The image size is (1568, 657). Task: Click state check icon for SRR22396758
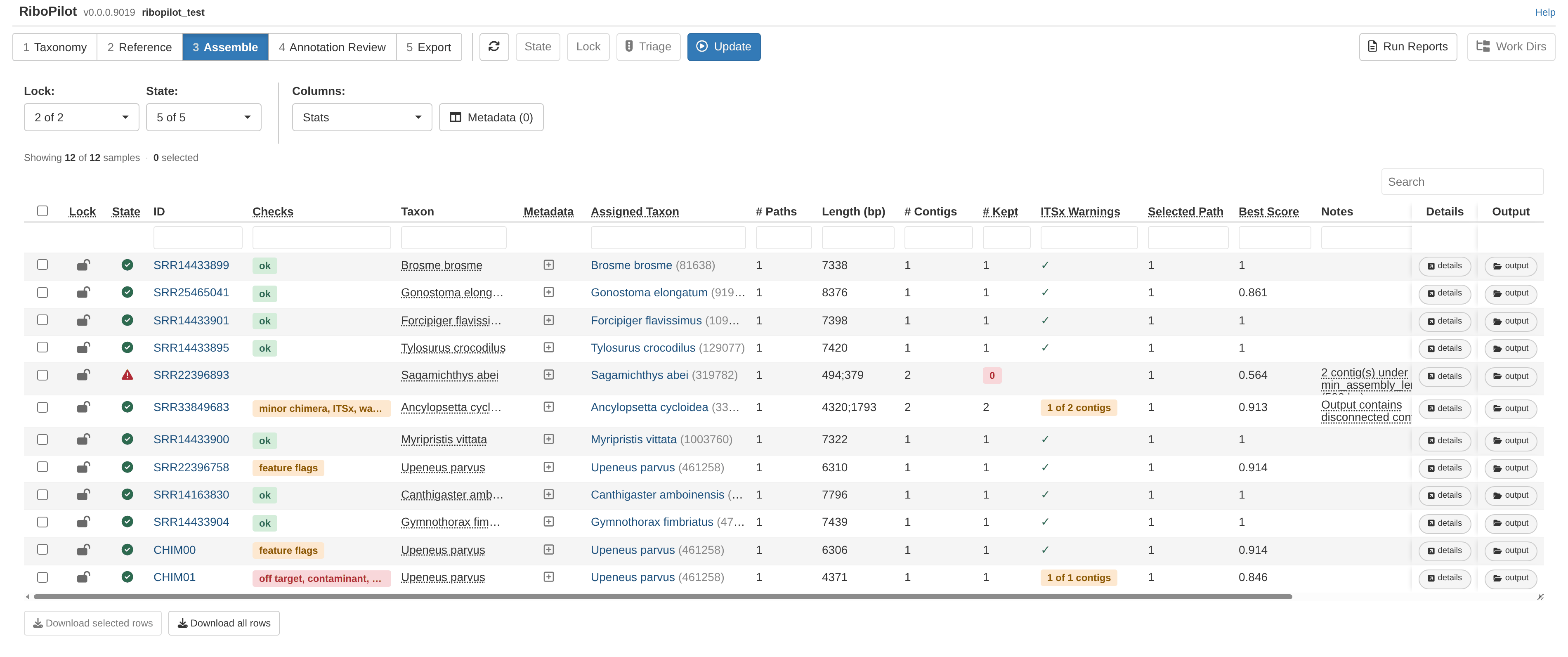click(x=127, y=467)
